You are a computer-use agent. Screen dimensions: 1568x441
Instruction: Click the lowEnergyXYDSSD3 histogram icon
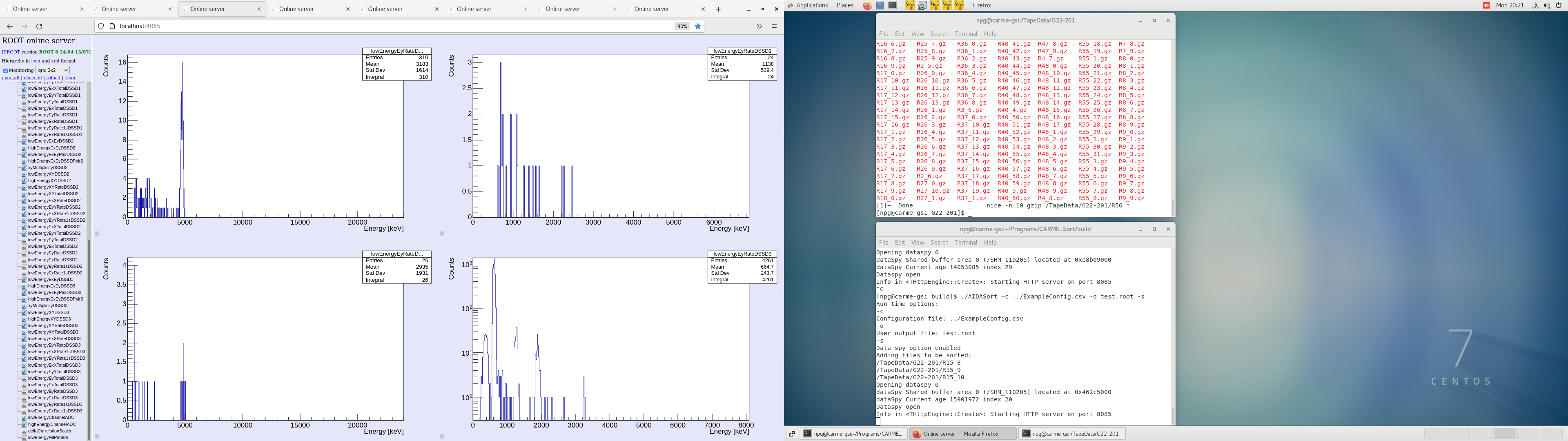(24, 312)
